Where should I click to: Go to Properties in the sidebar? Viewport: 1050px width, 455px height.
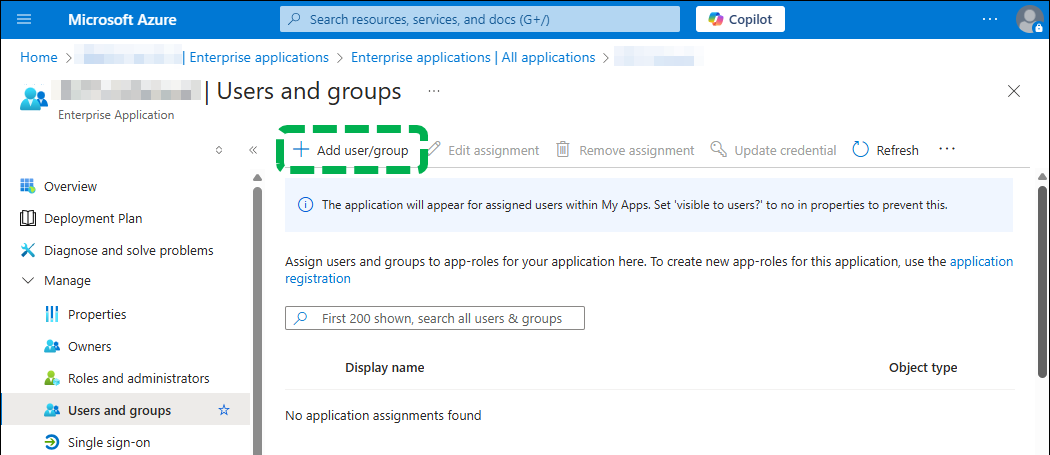pyautogui.click(x=97, y=314)
